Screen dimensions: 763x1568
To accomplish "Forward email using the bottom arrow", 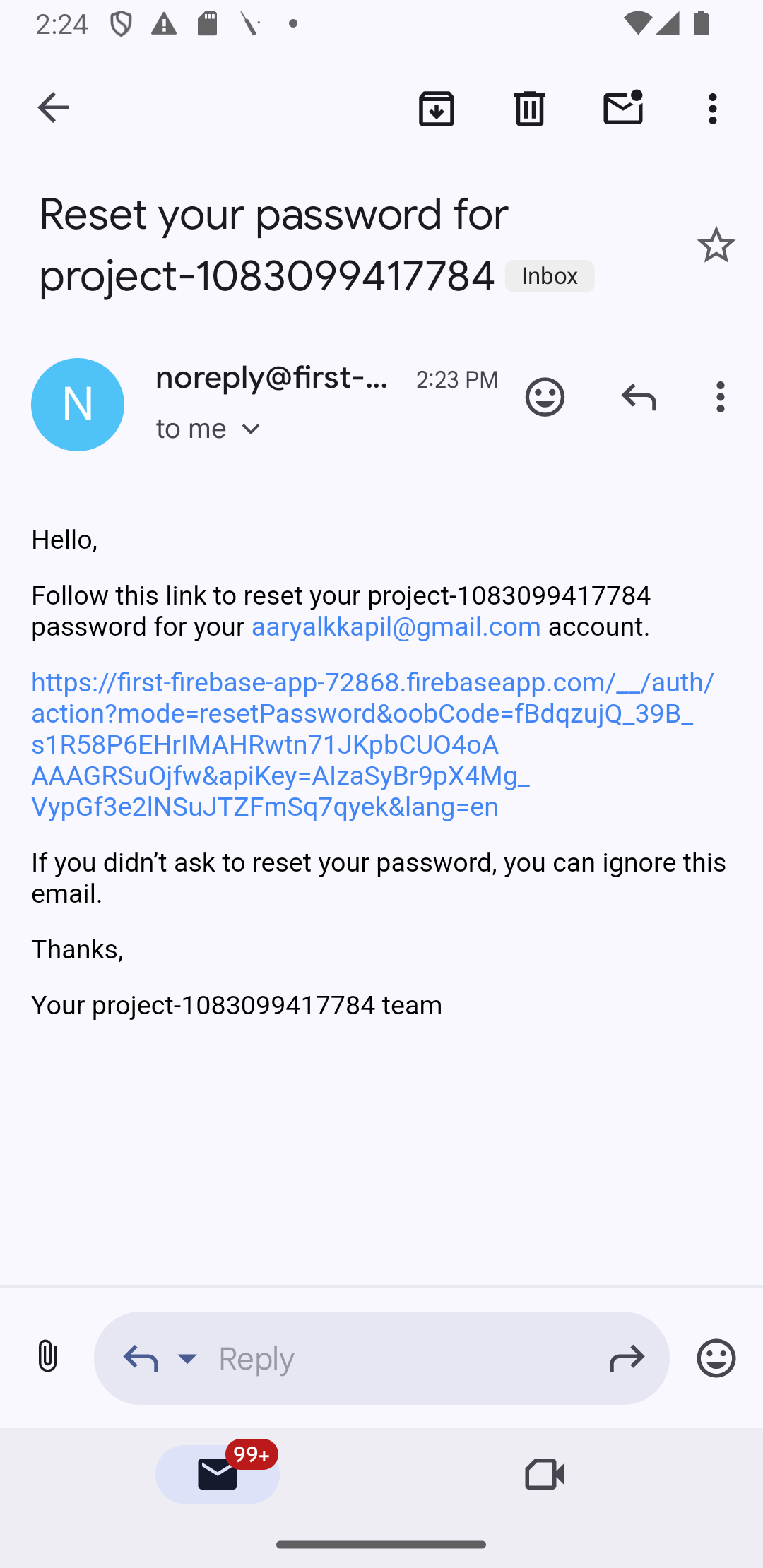I will tap(627, 1358).
